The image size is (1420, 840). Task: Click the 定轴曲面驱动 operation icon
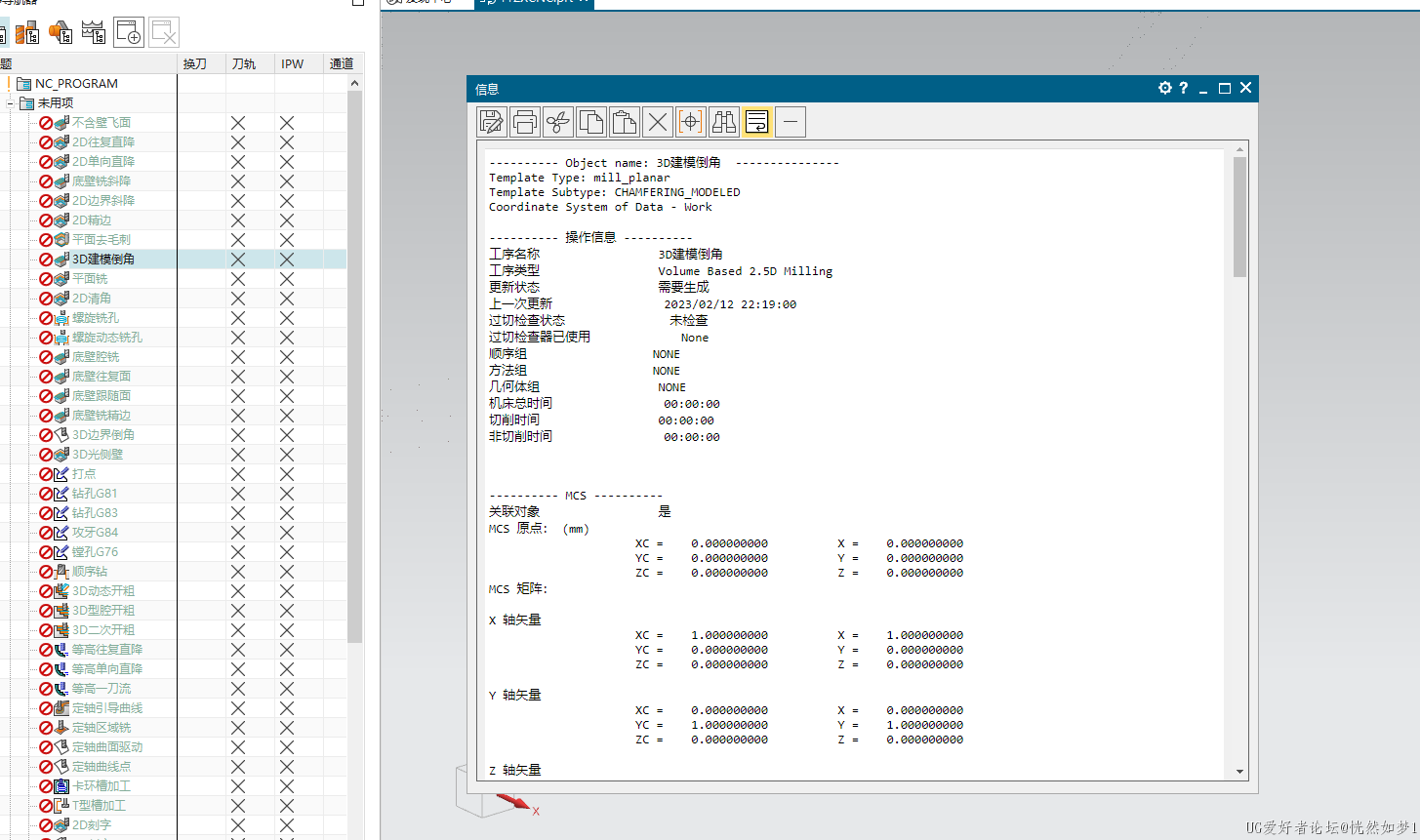tap(61, 747)
